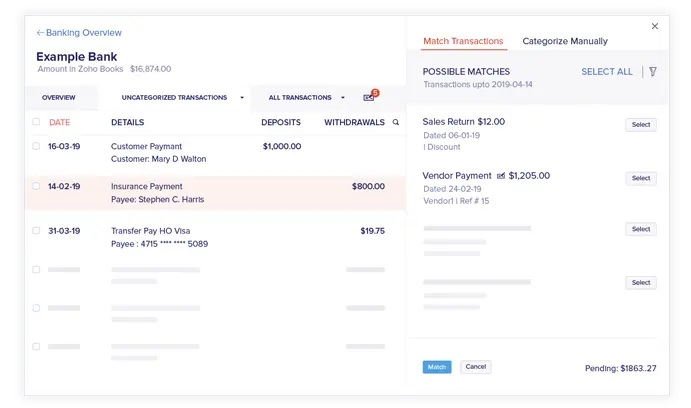Click the icon next to Vendor Payment amount

[501, 176]
